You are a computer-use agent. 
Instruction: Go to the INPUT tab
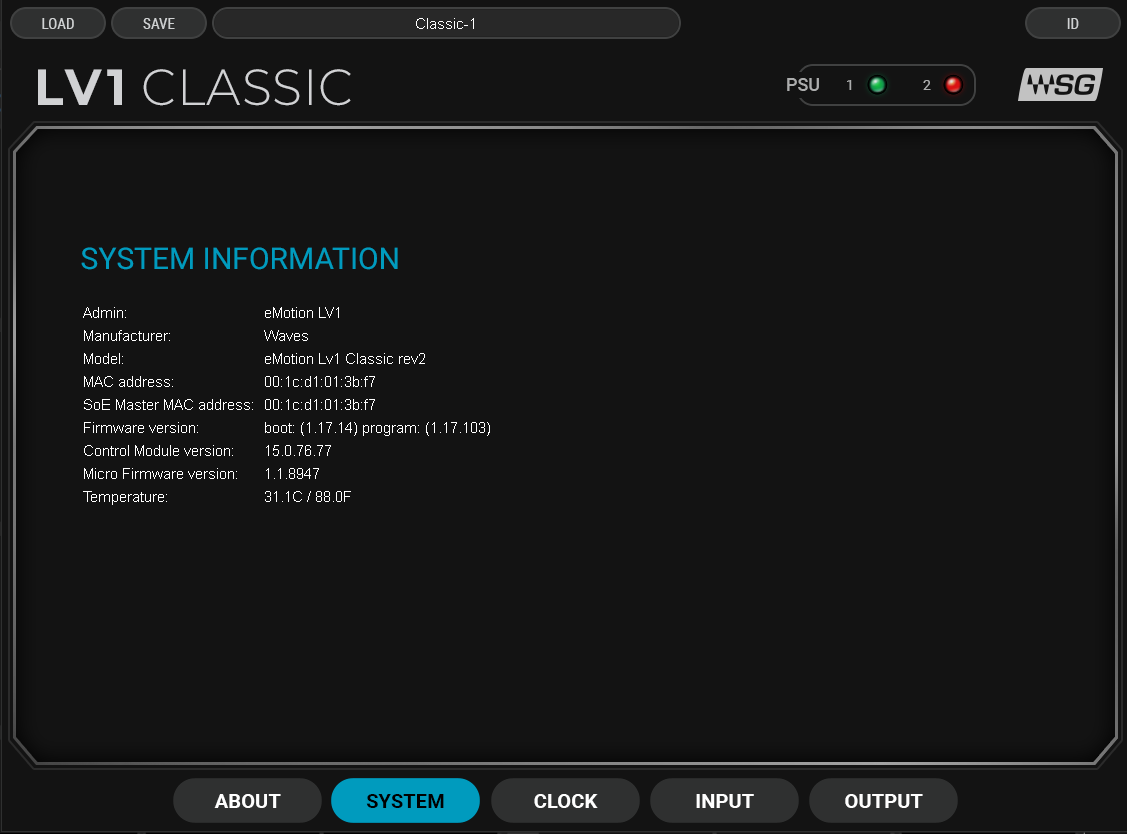(724, 801)
